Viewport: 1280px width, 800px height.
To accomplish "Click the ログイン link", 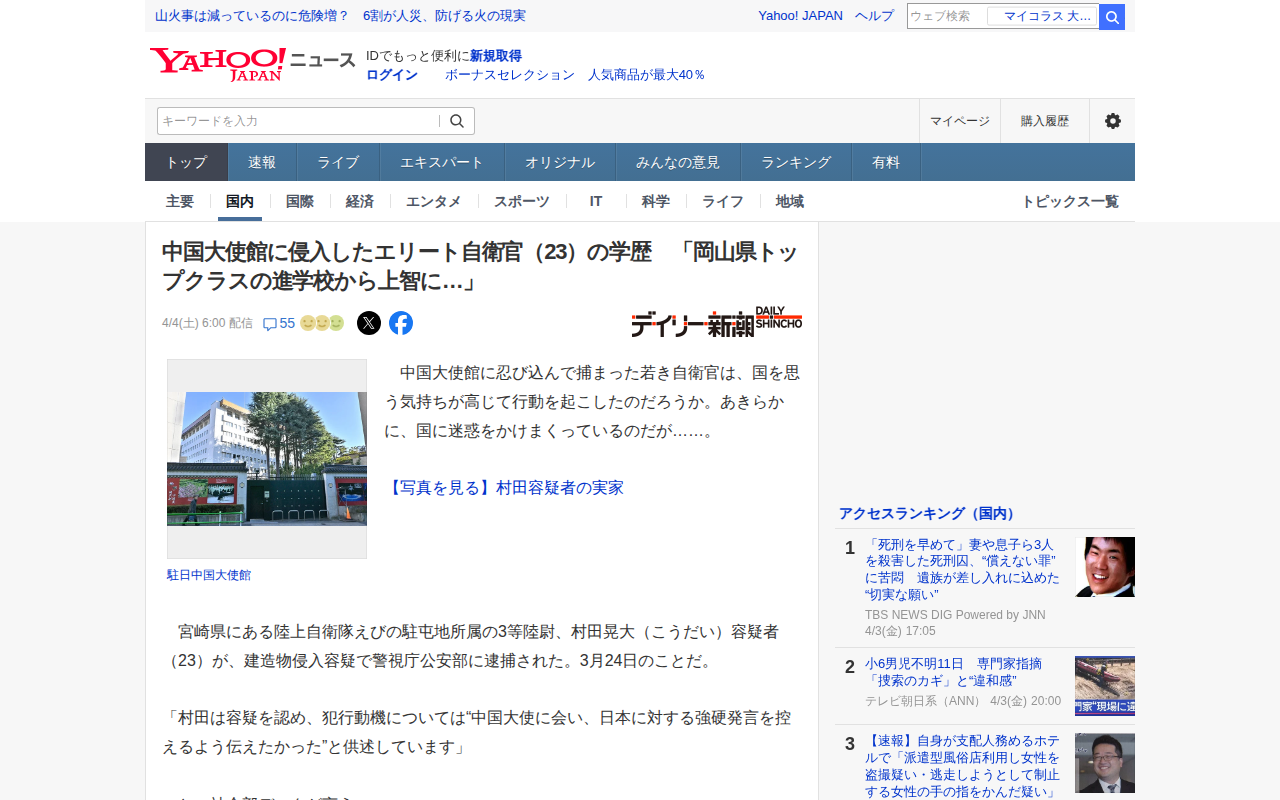I will [x=392, y=75].
